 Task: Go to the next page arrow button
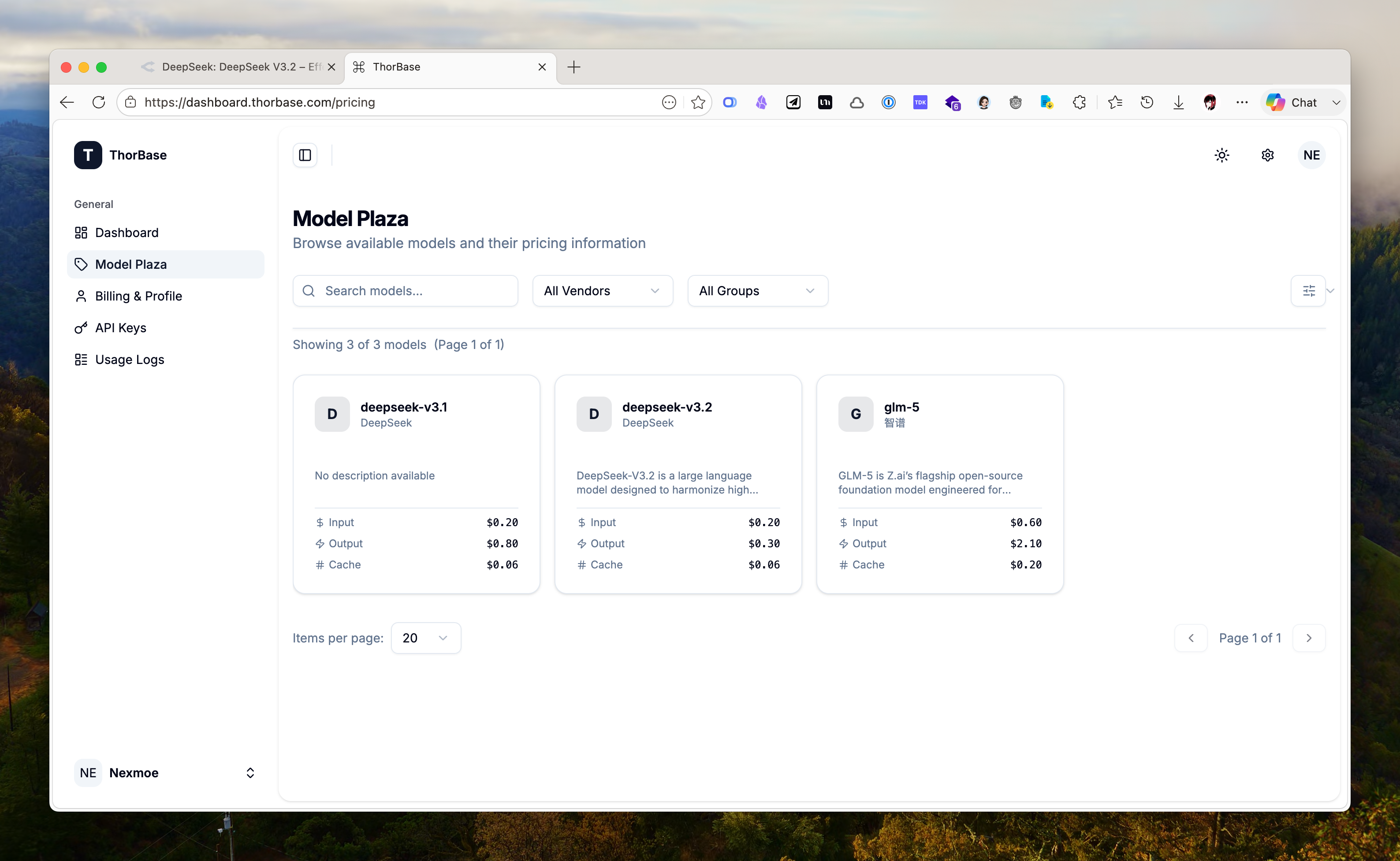click(x=1308, y=638)
